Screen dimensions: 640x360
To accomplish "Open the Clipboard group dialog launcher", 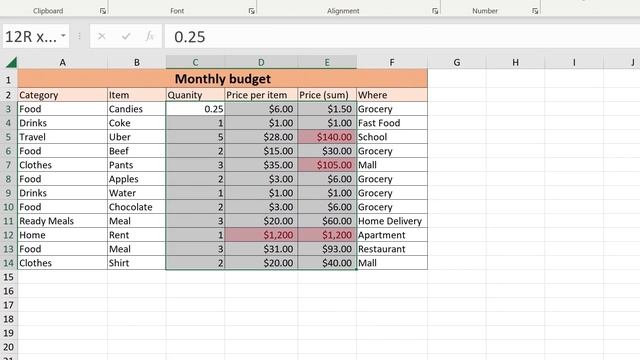I will click(103, 11).
